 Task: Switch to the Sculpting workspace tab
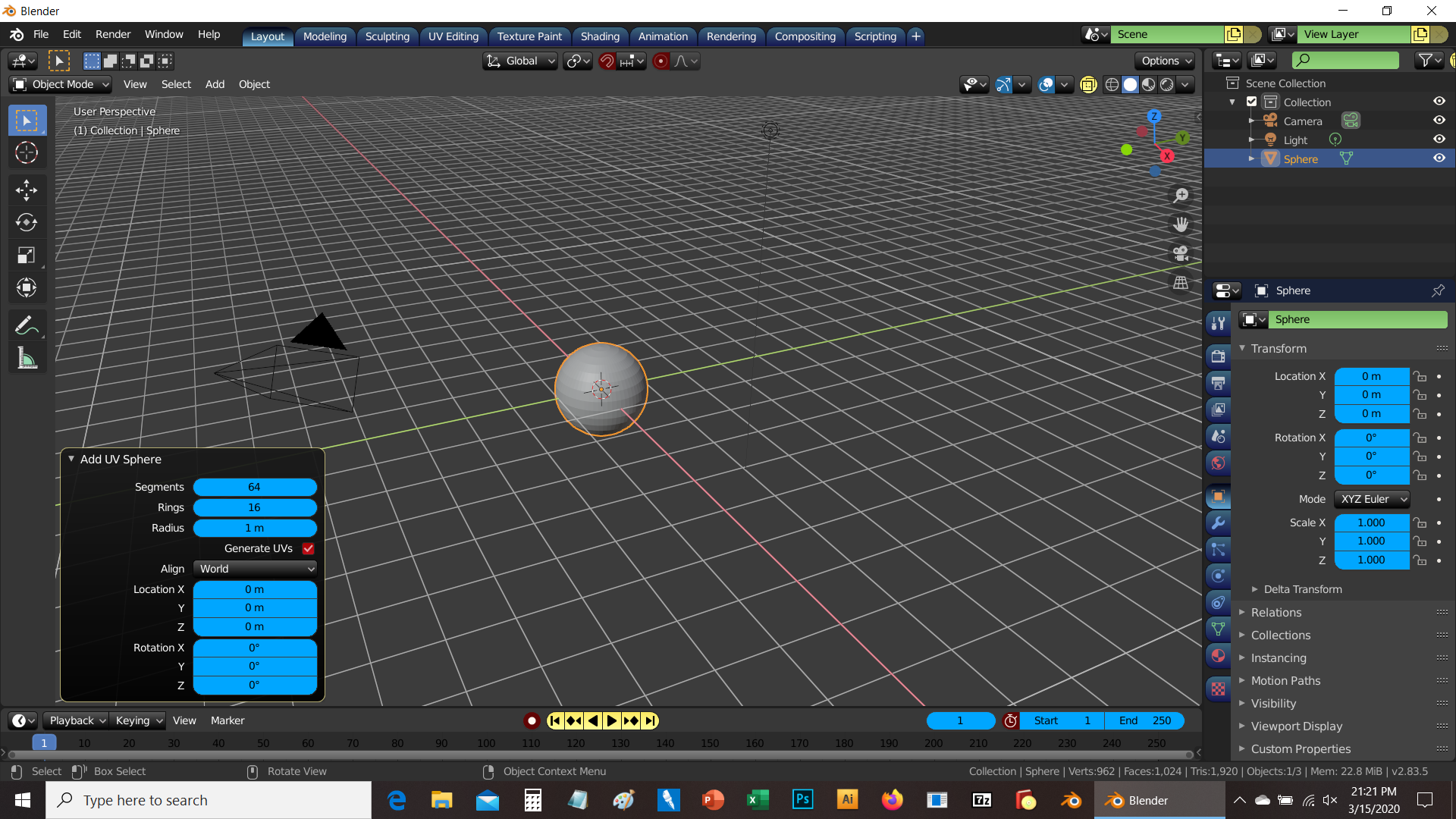(x=387, y=36)
